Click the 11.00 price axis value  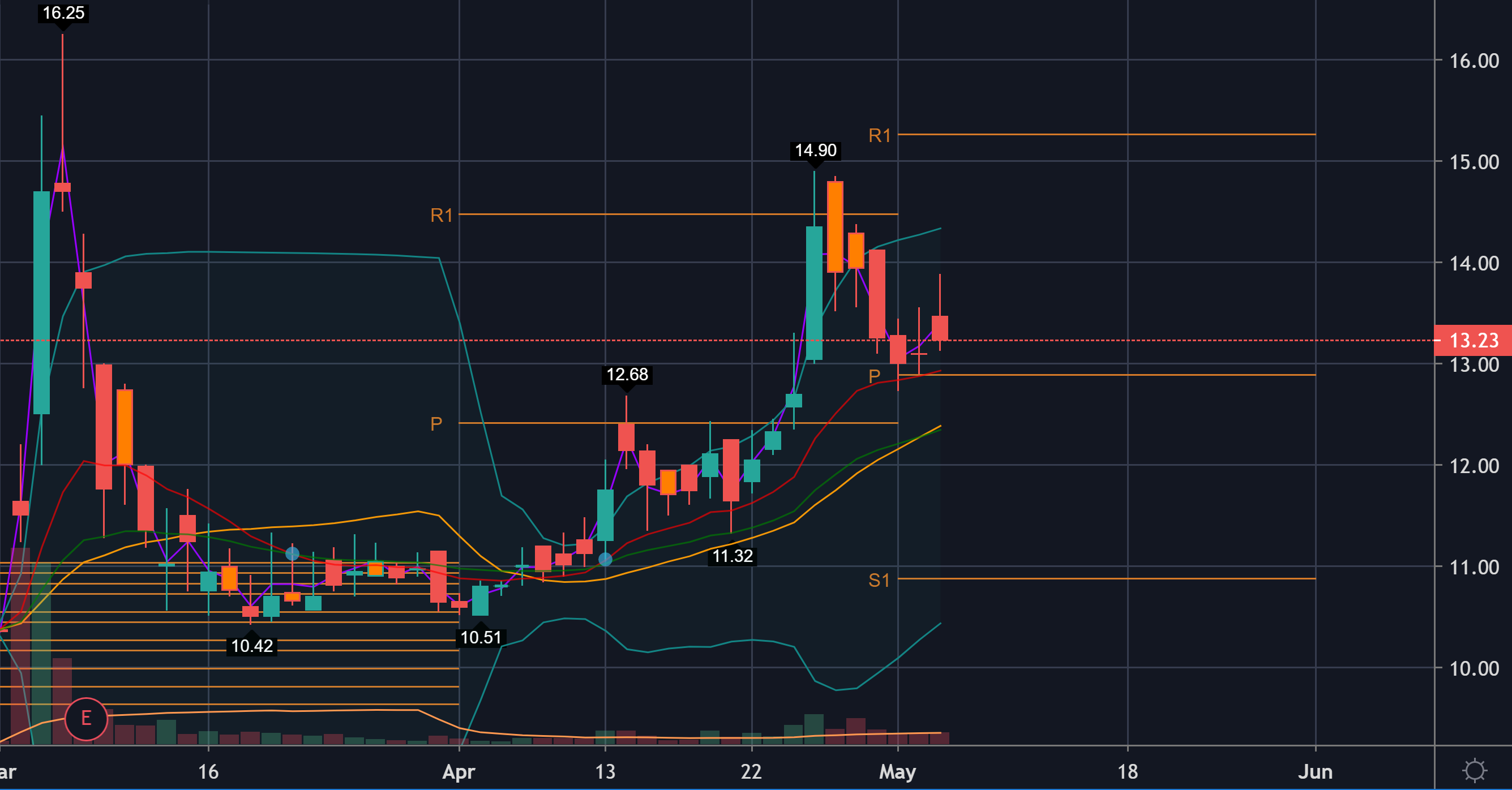coord(1474,568)
